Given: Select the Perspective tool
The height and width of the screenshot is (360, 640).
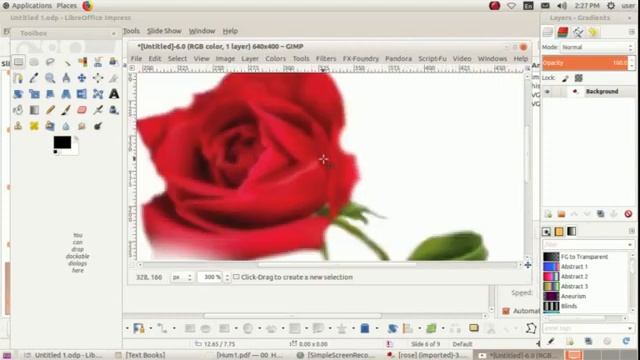Looking at the screenshot, I should [x=66, y=94].
